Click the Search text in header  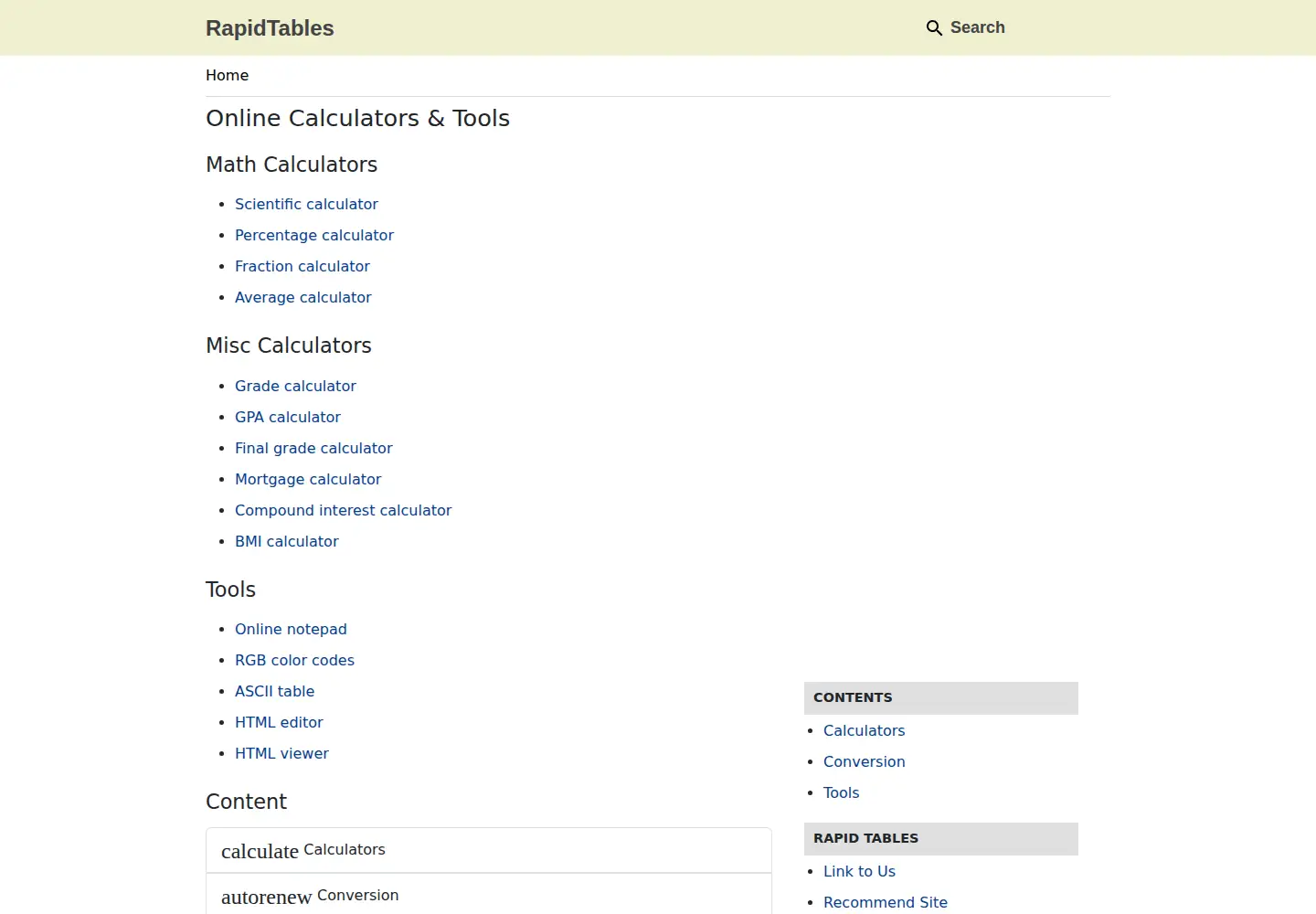click(977, 27)
